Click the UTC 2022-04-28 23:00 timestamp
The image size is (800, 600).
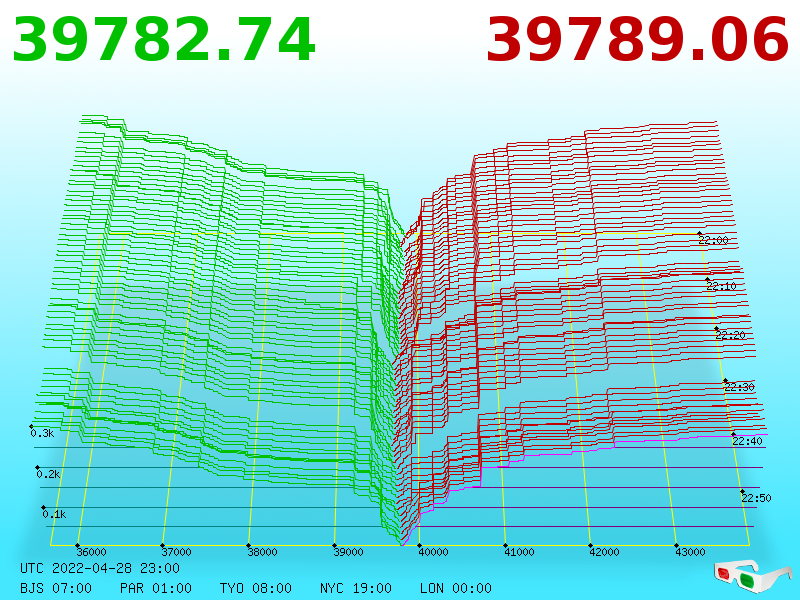tap(100, 568)
